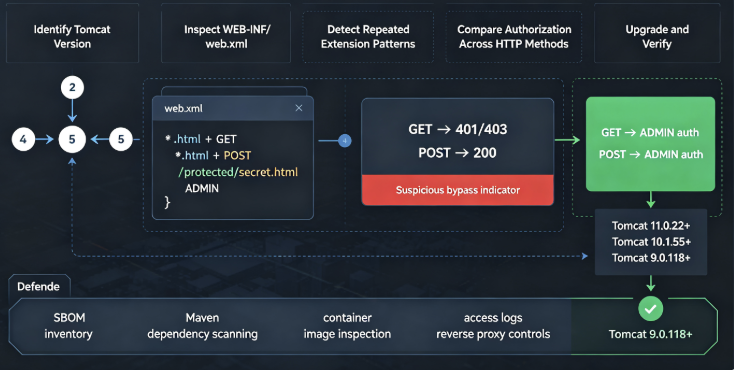Select the small blue step 4 connector dot
734x370 pixels.
click(345, 141)
